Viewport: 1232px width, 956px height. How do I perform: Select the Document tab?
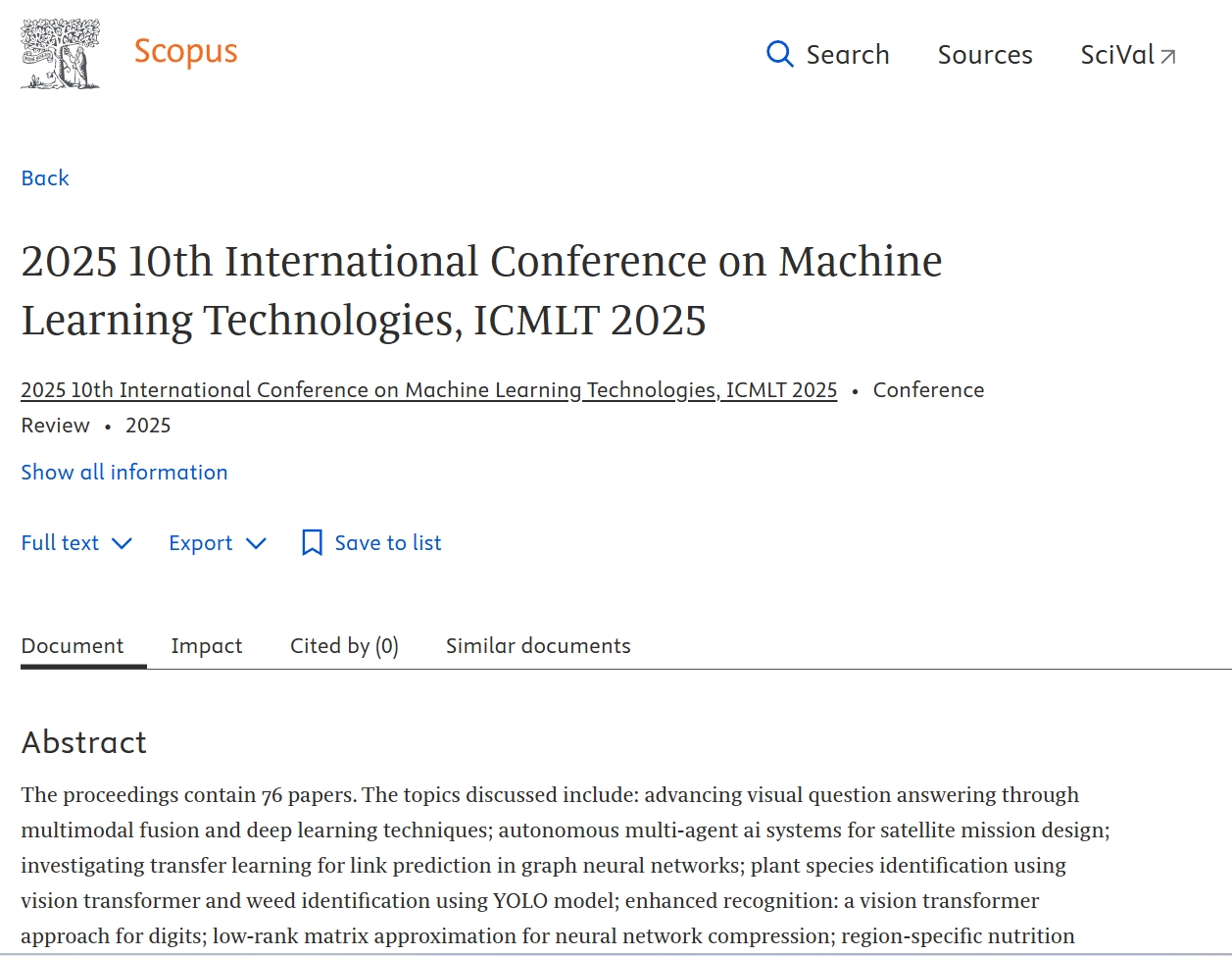73,646
